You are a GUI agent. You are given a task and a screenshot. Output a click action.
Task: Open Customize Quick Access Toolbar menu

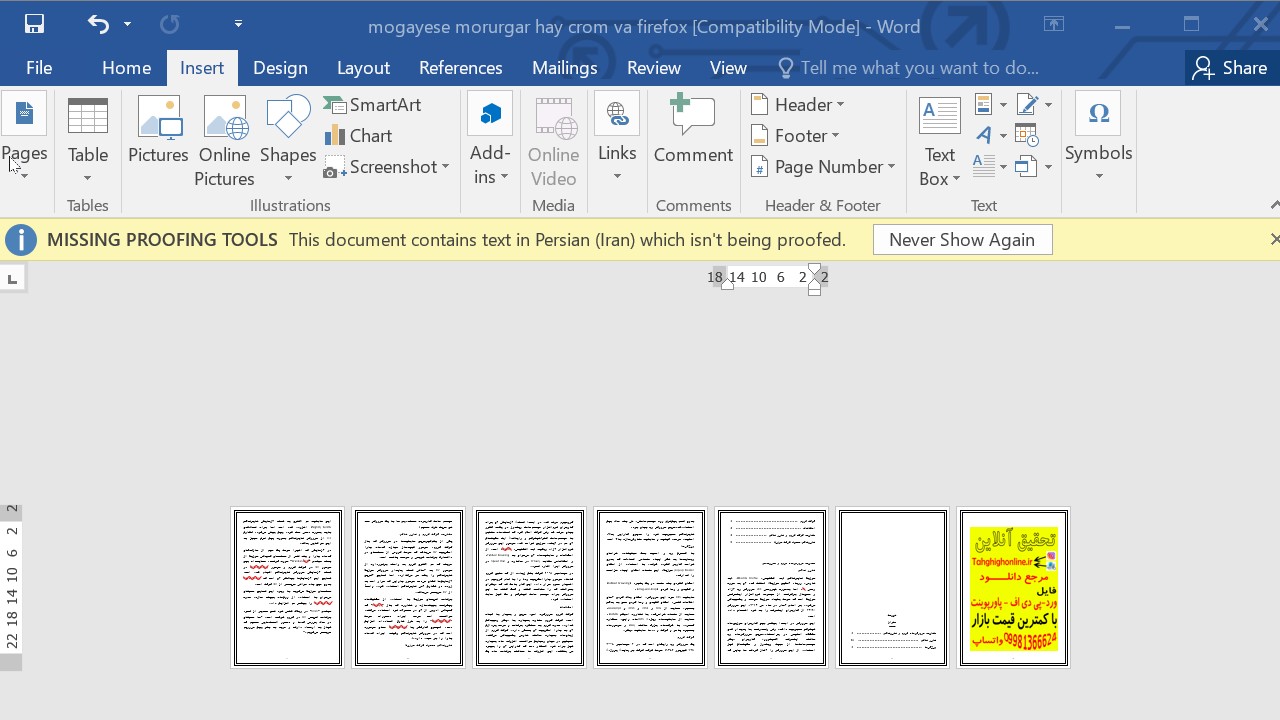(x=238, y=24)
